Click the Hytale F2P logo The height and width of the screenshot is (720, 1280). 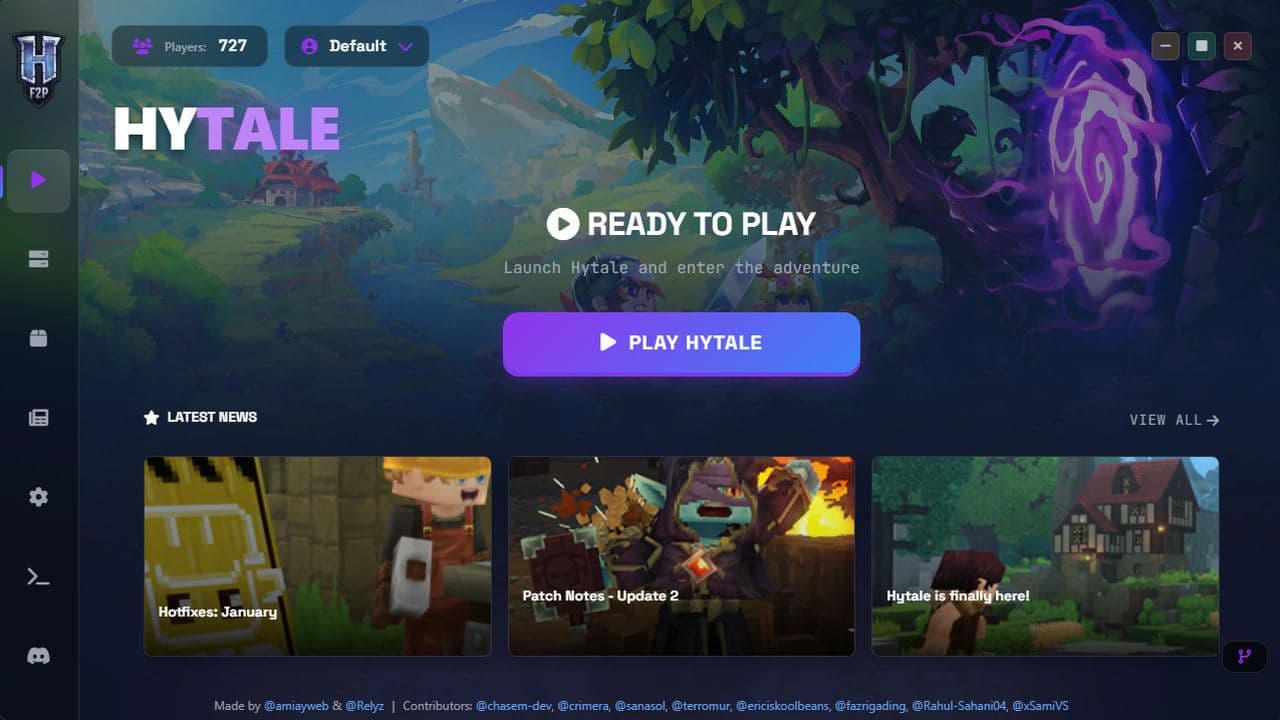pyautogui.click(x=38, y=68)
